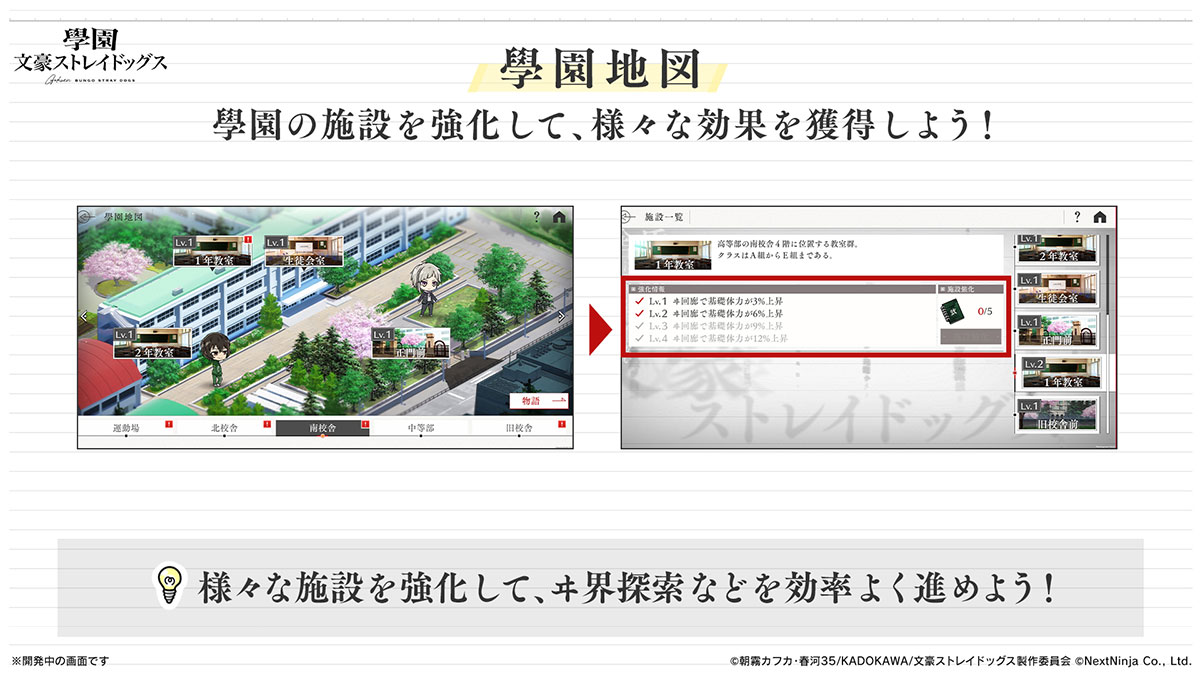Select the enhancement book item in the 施設強化 panel
The height and width of the screenshot is (675, 1200).
coord(952,312)
